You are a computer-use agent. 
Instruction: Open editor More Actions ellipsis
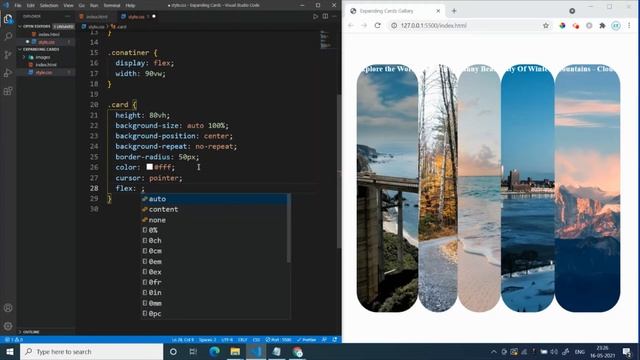click(x=334, y=16)
